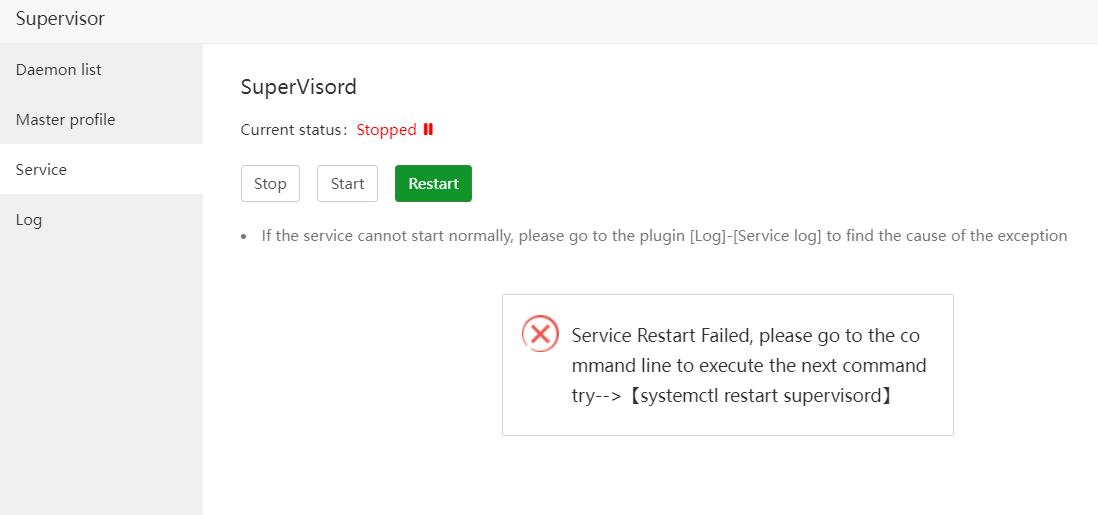Click the red pause icon beside Stopped

428,129
